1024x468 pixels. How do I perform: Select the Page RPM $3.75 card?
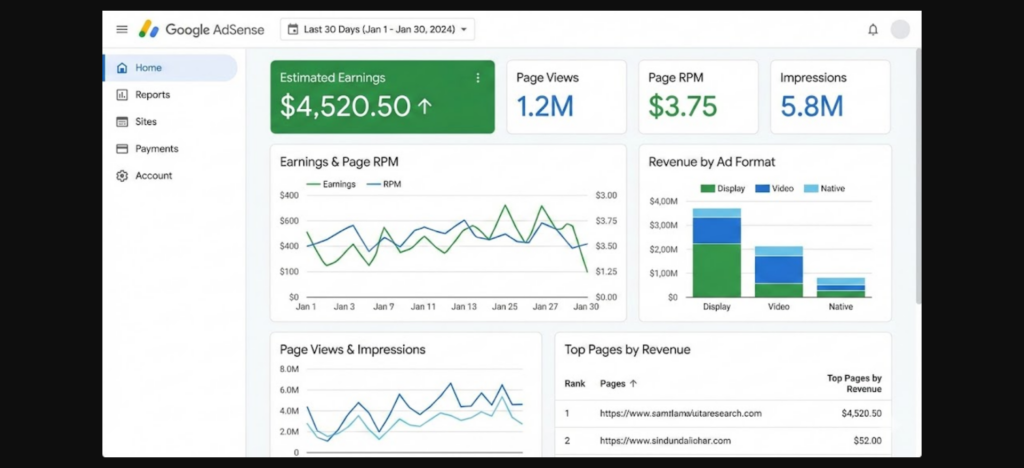[x=698, y=97]
